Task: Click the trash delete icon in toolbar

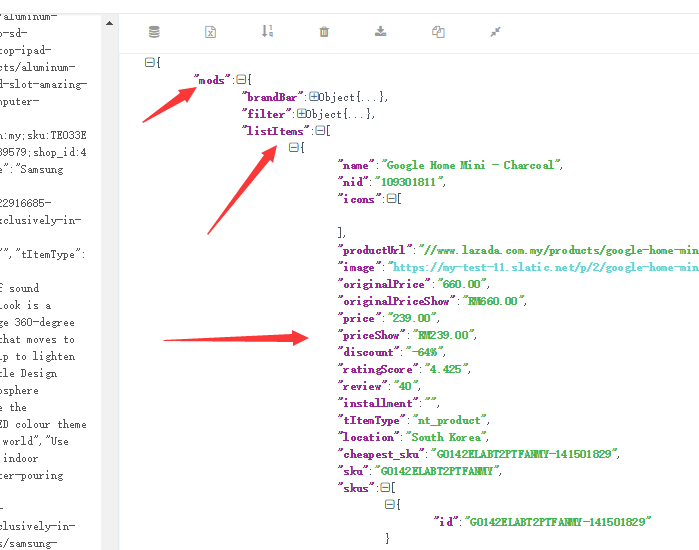Action: pyautogui.click(x=324, y=32)
